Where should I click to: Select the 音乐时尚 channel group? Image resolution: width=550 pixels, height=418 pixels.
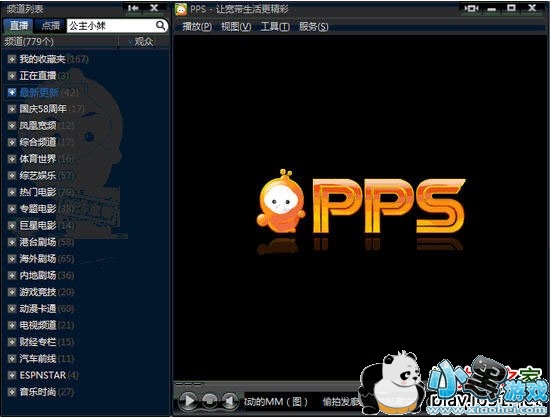pos(38,392)
